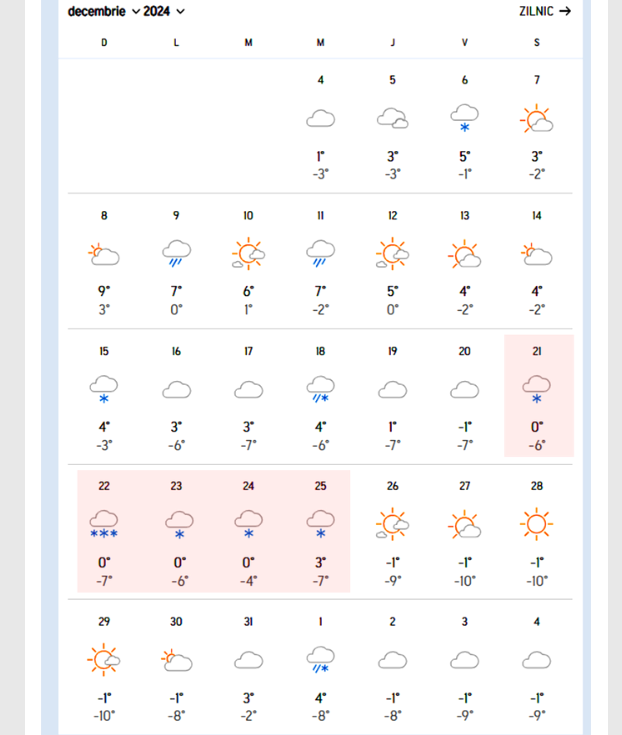Viewport: 622px width, 735px height.
Task: Select day 25 in the calendar
Action: click(x=320, y=530)
